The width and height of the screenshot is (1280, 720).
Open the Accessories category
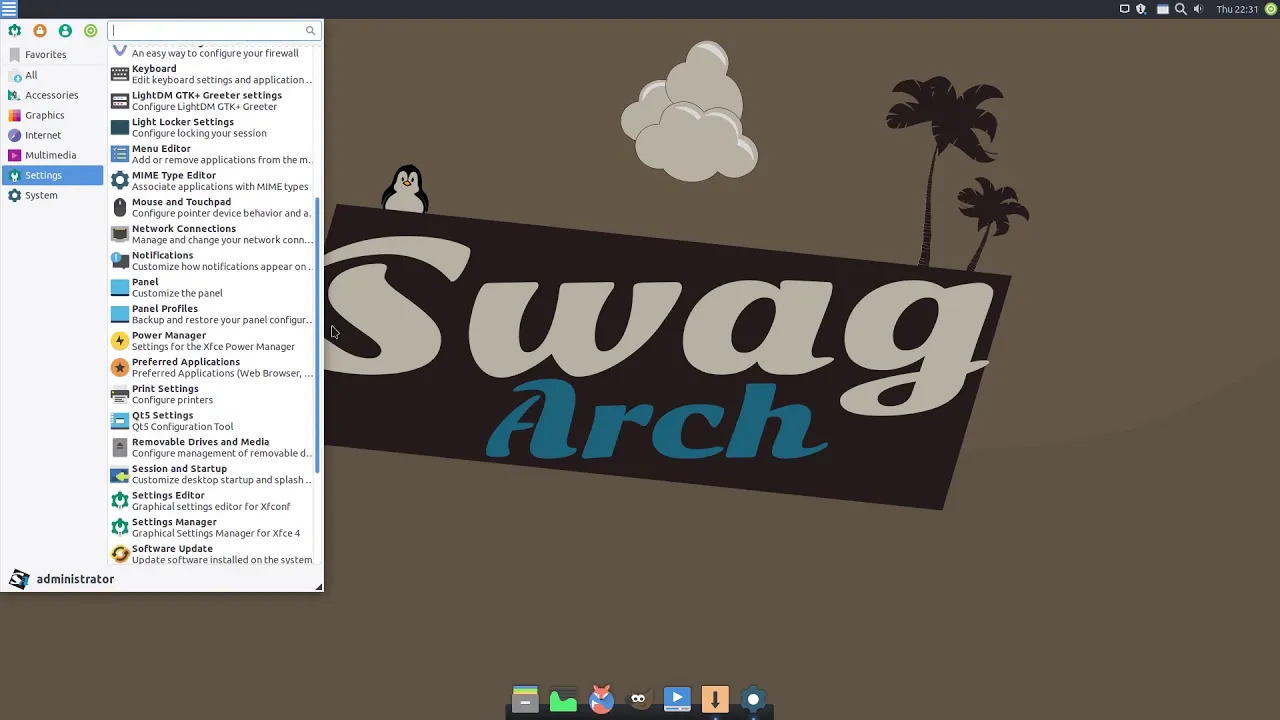coord(53,95)
